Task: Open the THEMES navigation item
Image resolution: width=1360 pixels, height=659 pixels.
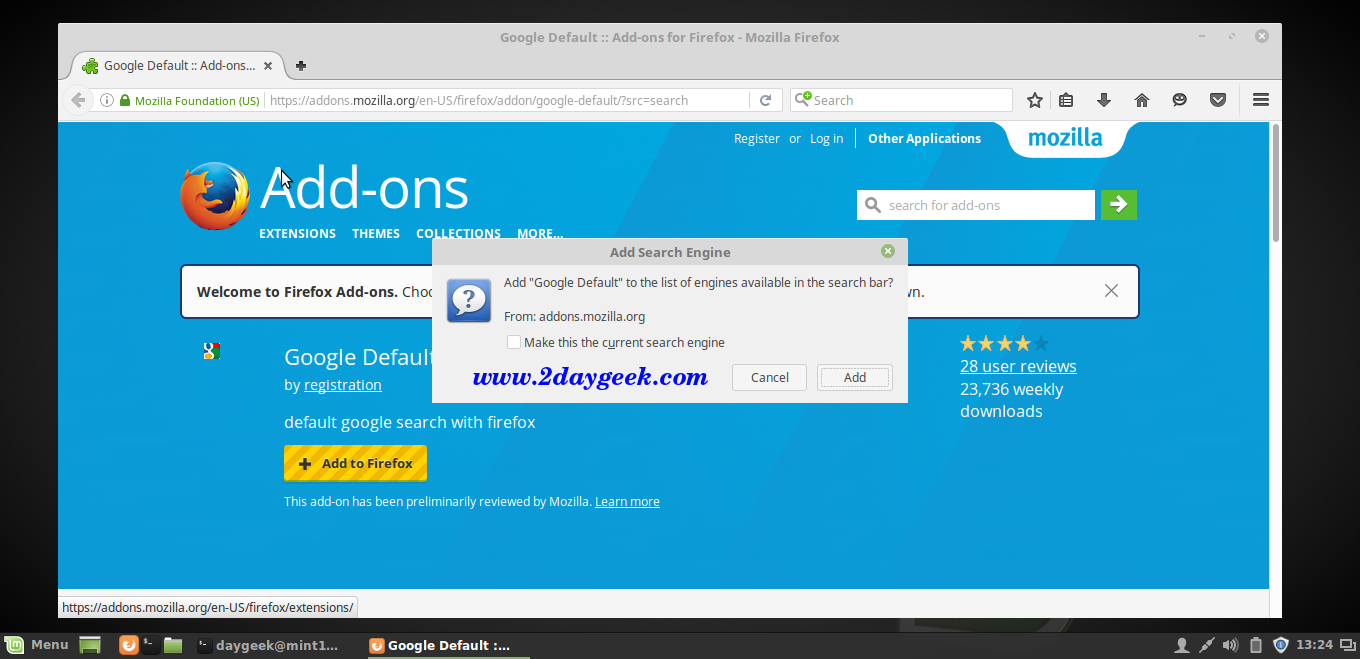Action: (376, 233)
